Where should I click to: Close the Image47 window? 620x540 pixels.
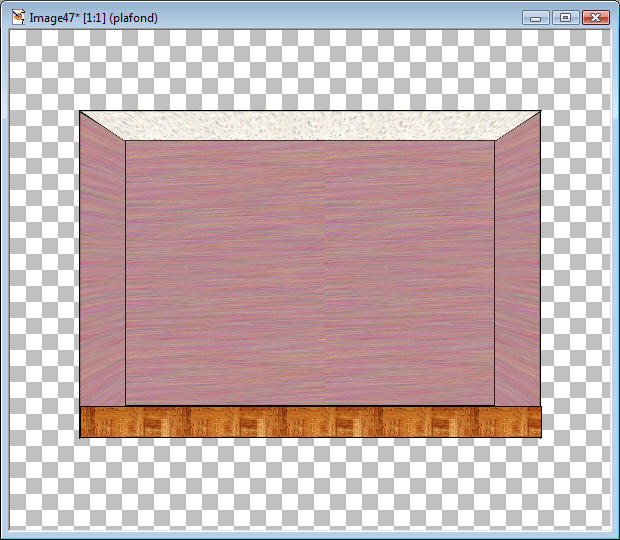pos(596,18)
